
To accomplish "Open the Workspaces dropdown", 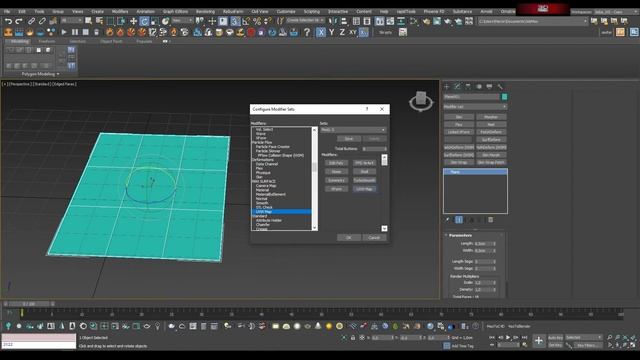I will pyautogui.click(x=616, y=12).
